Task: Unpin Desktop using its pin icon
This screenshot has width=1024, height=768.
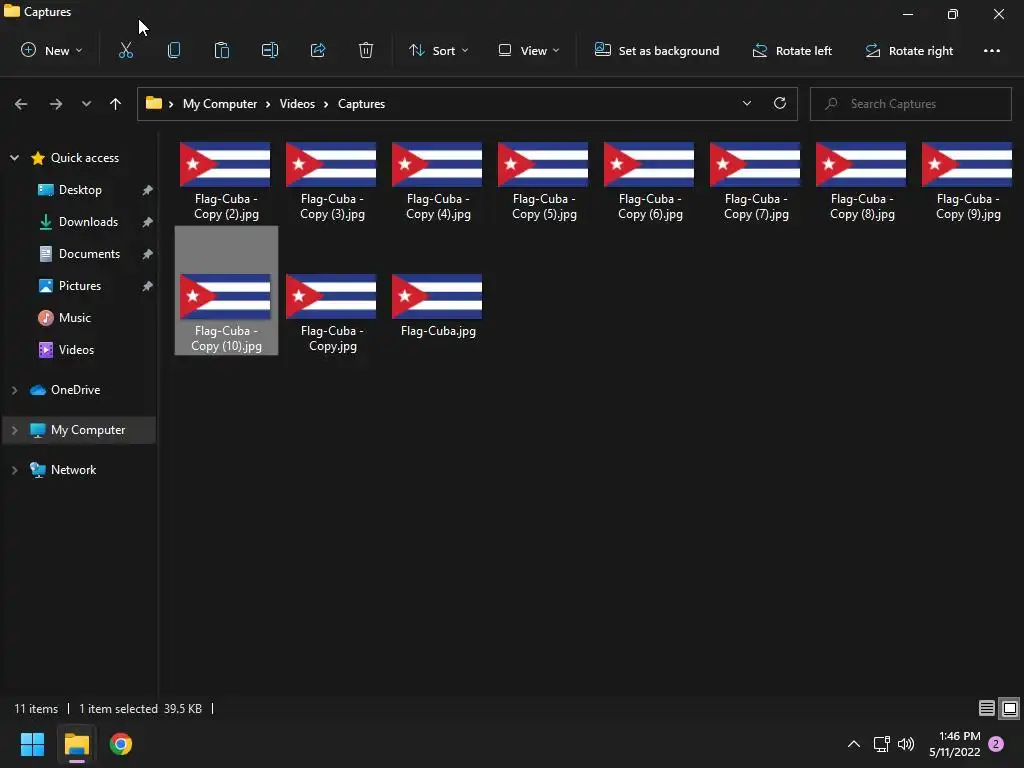Action: coord(148,190)
